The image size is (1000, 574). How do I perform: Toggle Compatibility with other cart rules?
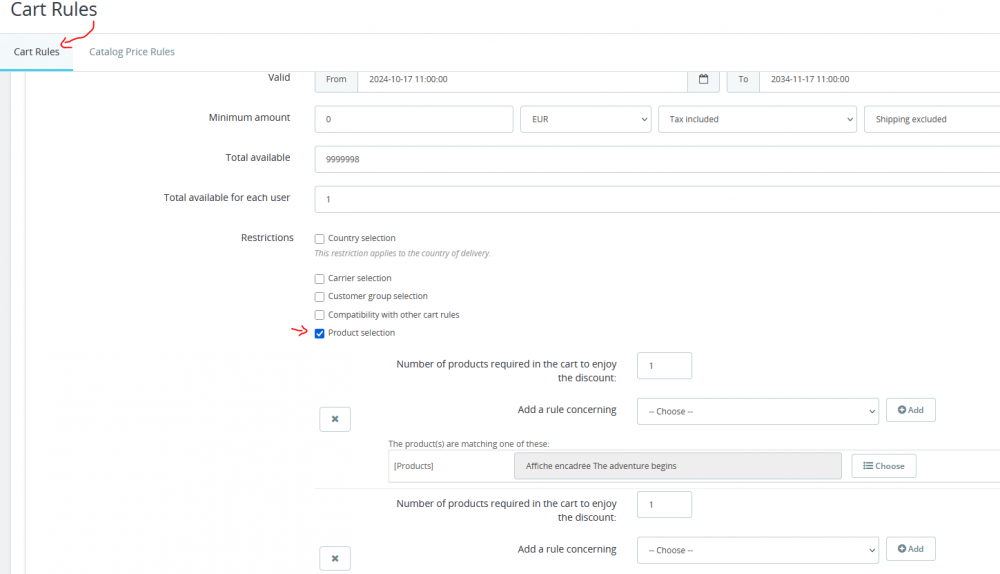pos(320,315)
